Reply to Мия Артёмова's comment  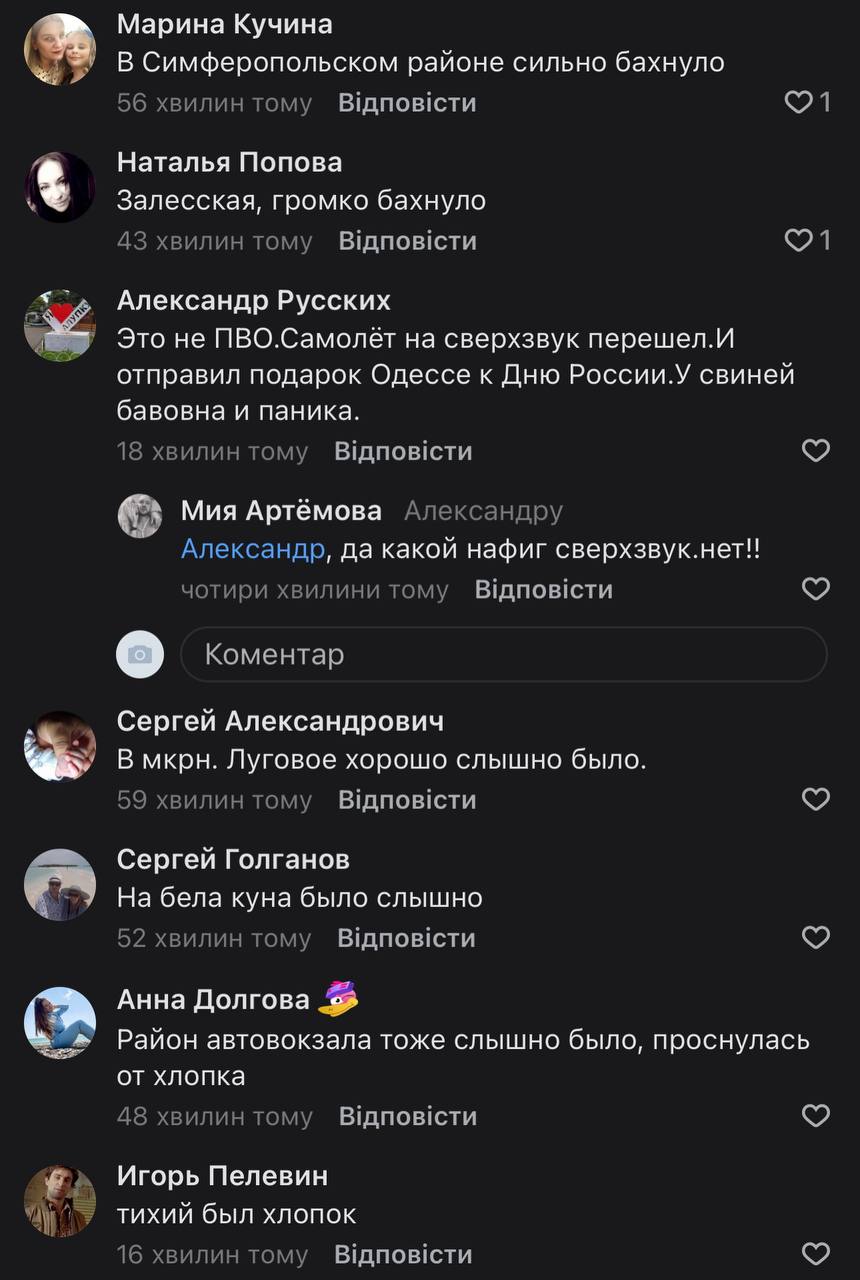pyautogui.click(x=543, y=590)
